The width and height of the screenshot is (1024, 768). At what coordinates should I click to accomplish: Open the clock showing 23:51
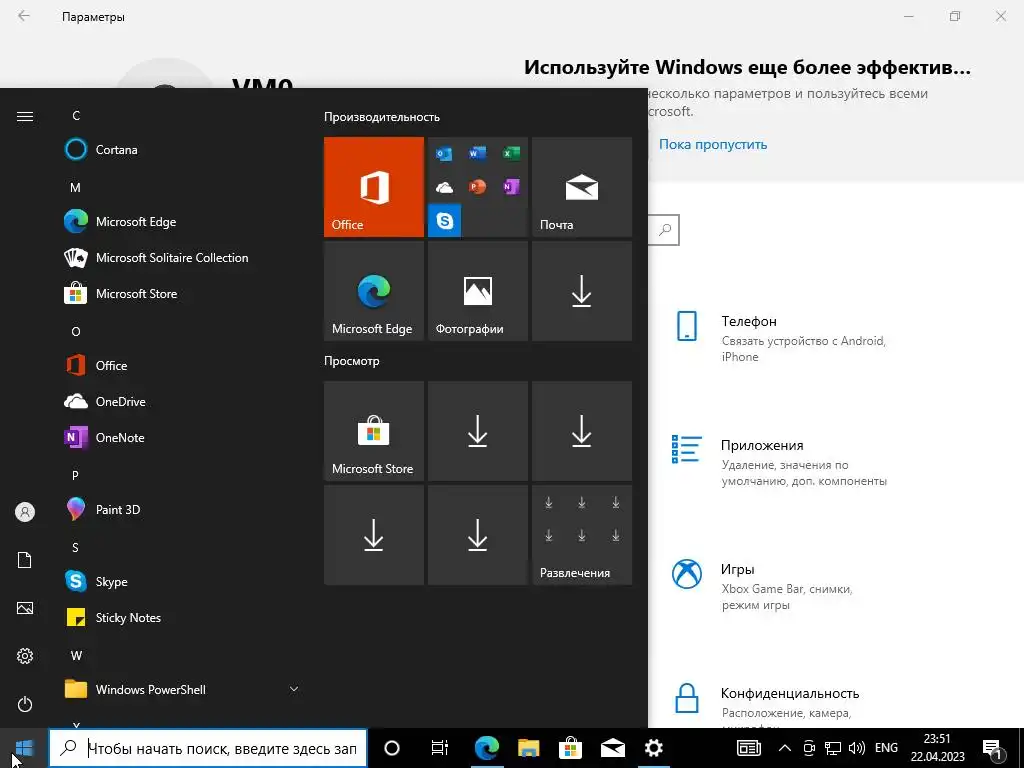[937, 748]
